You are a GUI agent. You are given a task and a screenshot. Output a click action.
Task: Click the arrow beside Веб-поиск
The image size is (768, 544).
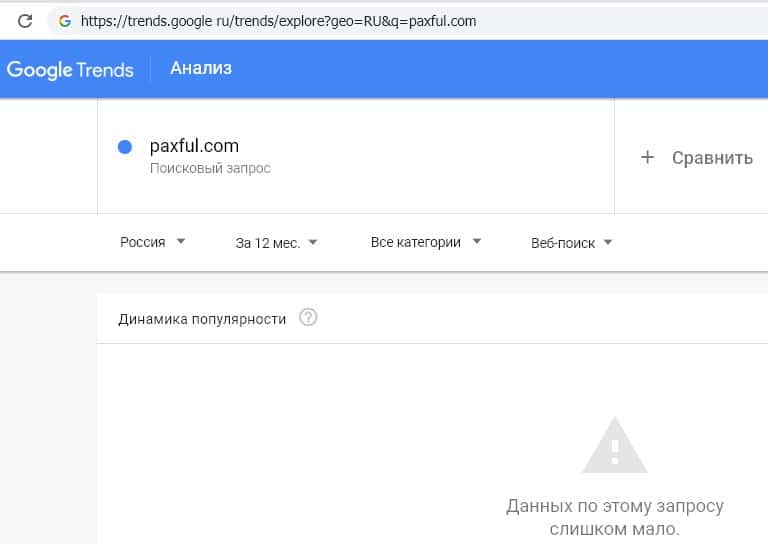click(x=608, y=242)
